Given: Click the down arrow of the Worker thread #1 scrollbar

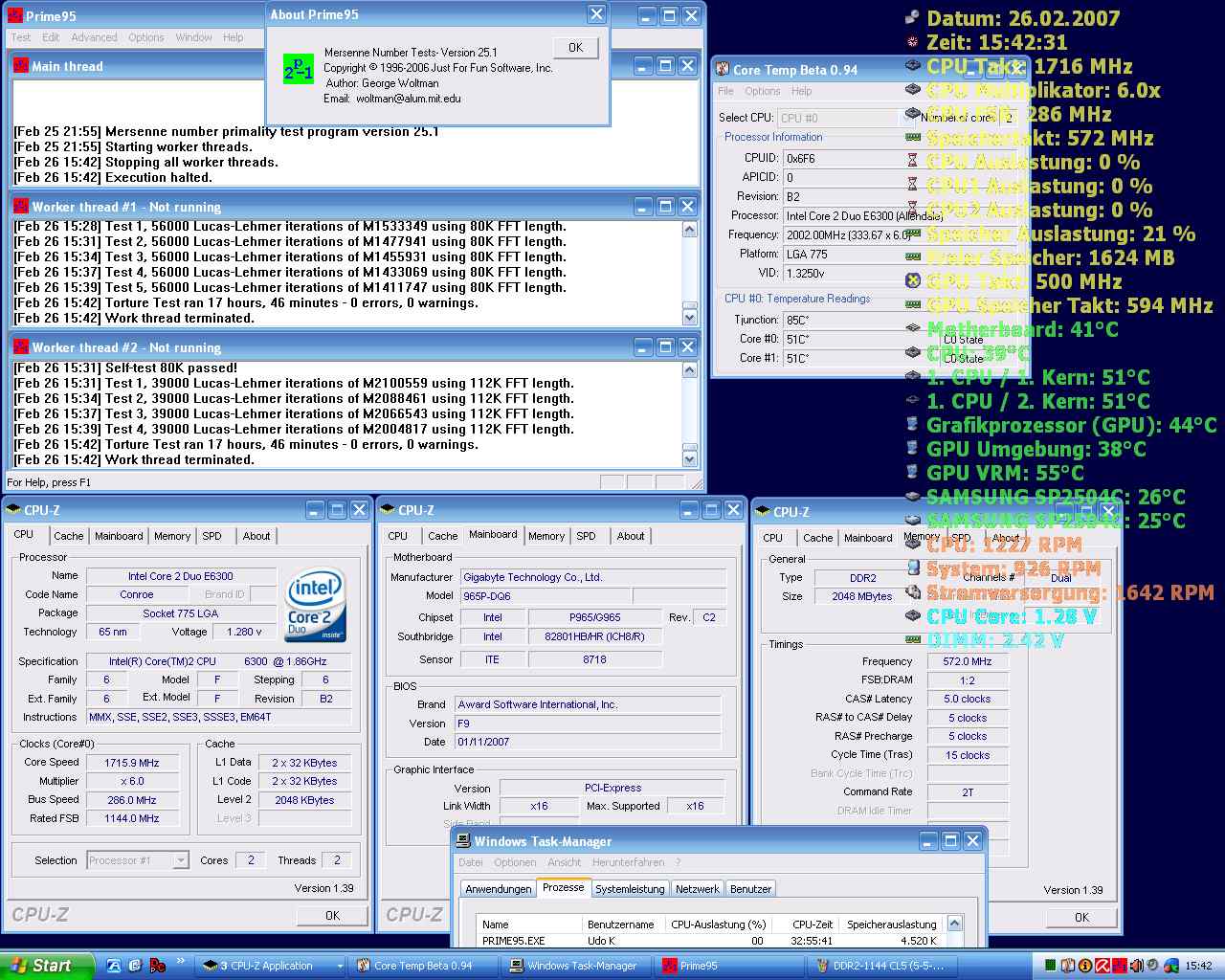Looking at the screenshot, I should pyautogui.click(x=689, y=317).
